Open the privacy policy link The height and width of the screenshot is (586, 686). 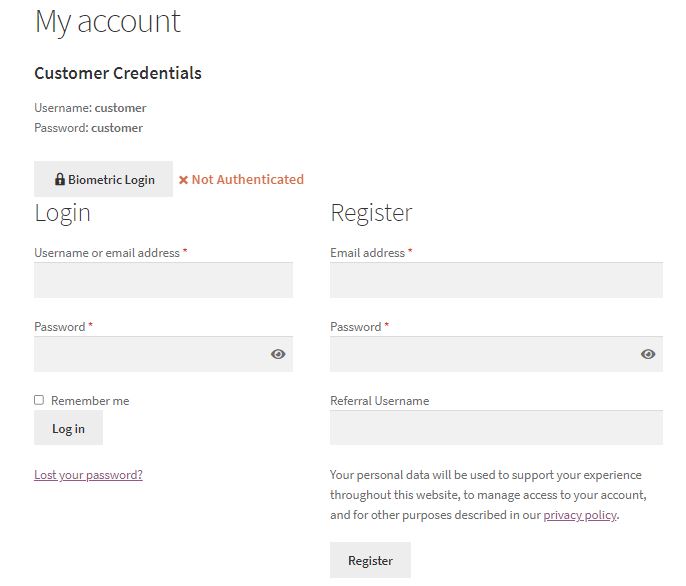pyautogui.click(x=580, y=515)
